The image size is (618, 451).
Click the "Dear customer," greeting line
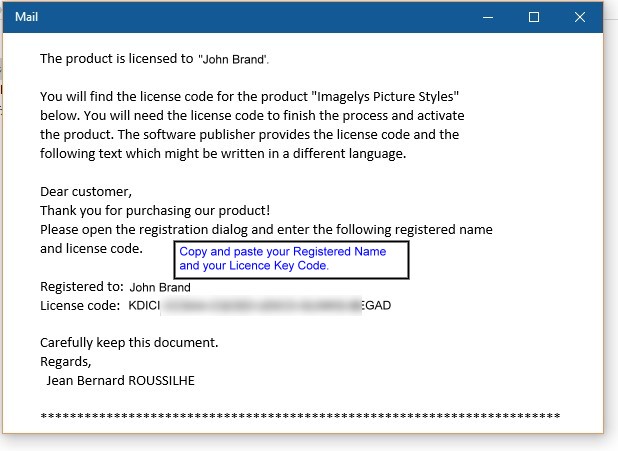(86, 191)
